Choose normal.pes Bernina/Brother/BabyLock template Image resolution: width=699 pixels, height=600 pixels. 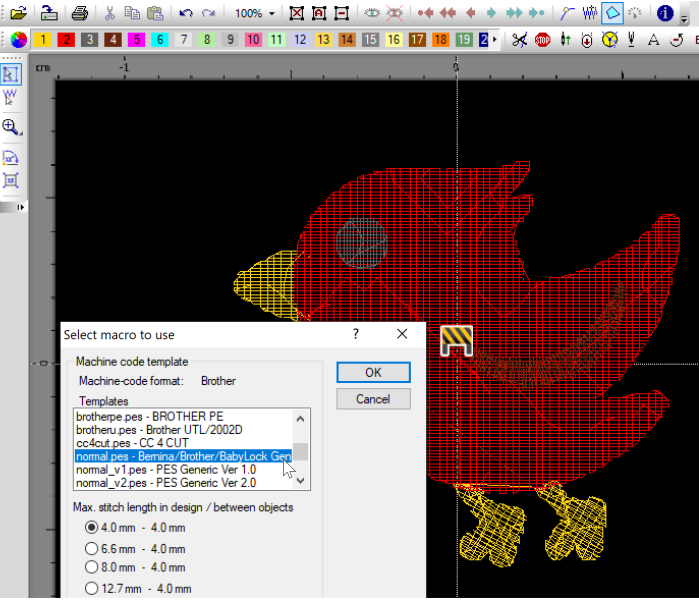tap(183, 456)
